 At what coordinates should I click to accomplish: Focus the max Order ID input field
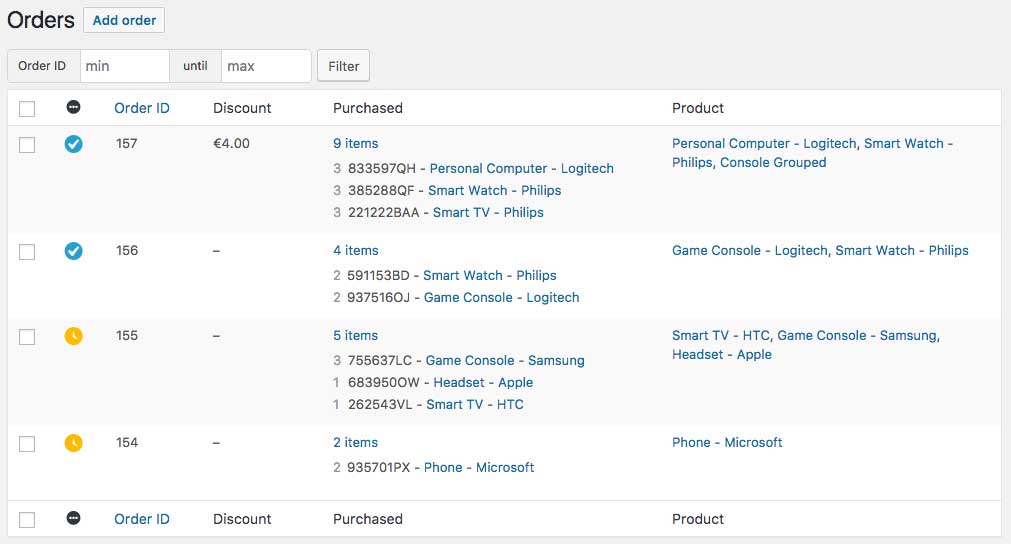click(x=266, y=66)
